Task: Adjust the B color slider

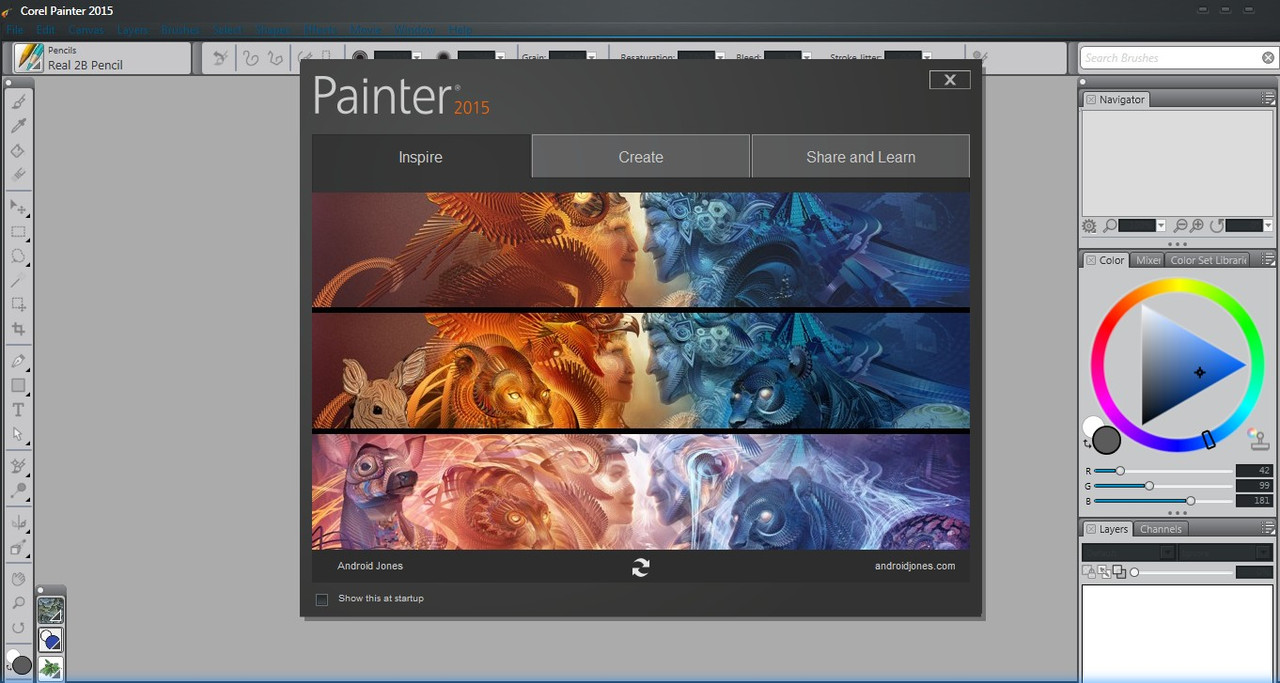Action: [x=1163, y=501]
